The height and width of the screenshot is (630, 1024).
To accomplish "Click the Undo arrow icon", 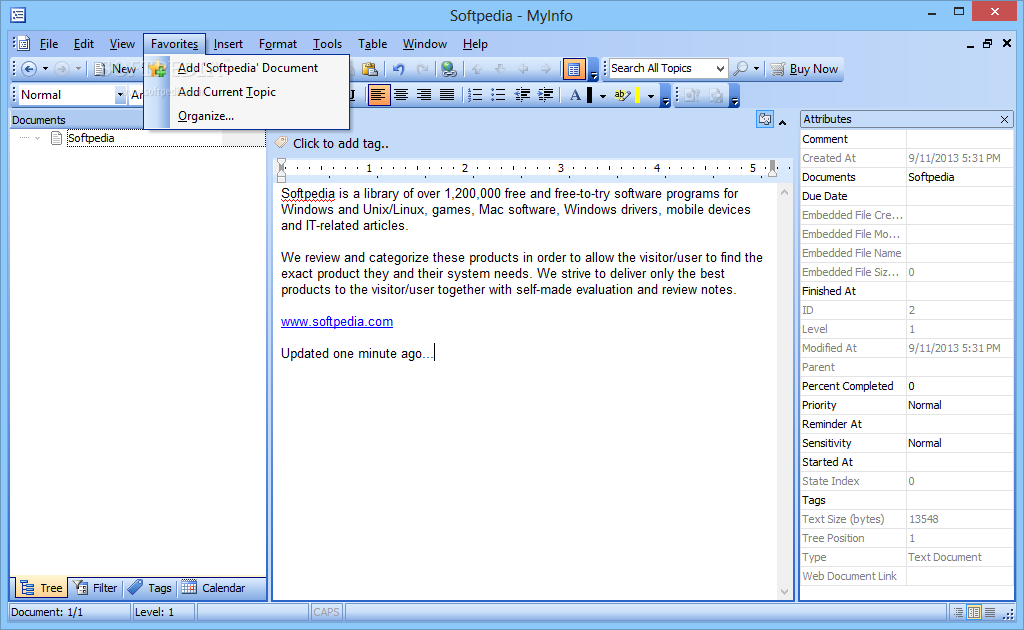I will click(398, 69).
